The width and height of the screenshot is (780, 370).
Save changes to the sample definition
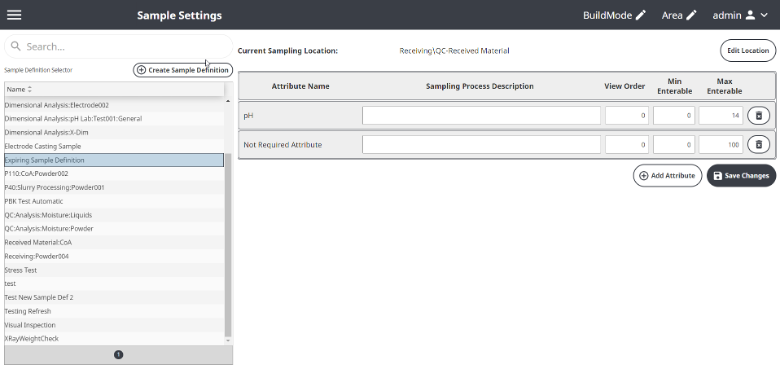(741, 176)
